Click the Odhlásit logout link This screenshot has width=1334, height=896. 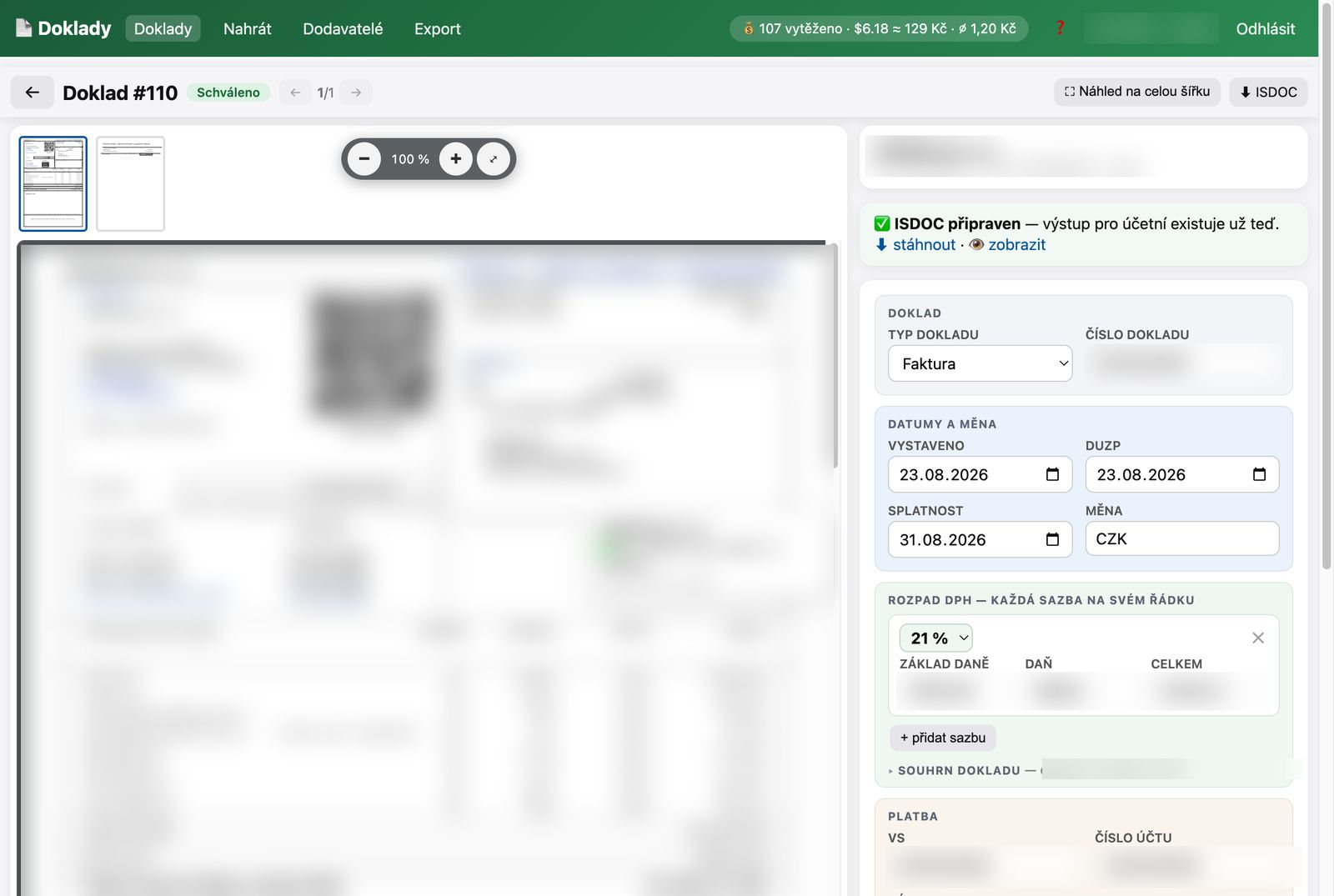pos(1265,28)
